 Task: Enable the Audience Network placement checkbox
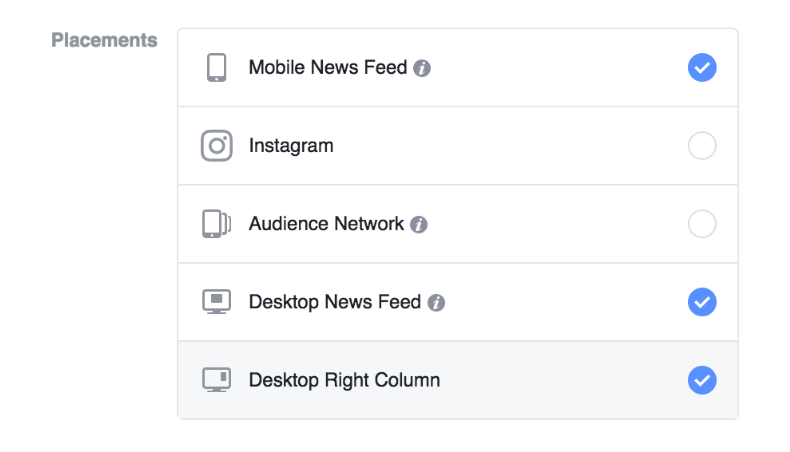702,224
